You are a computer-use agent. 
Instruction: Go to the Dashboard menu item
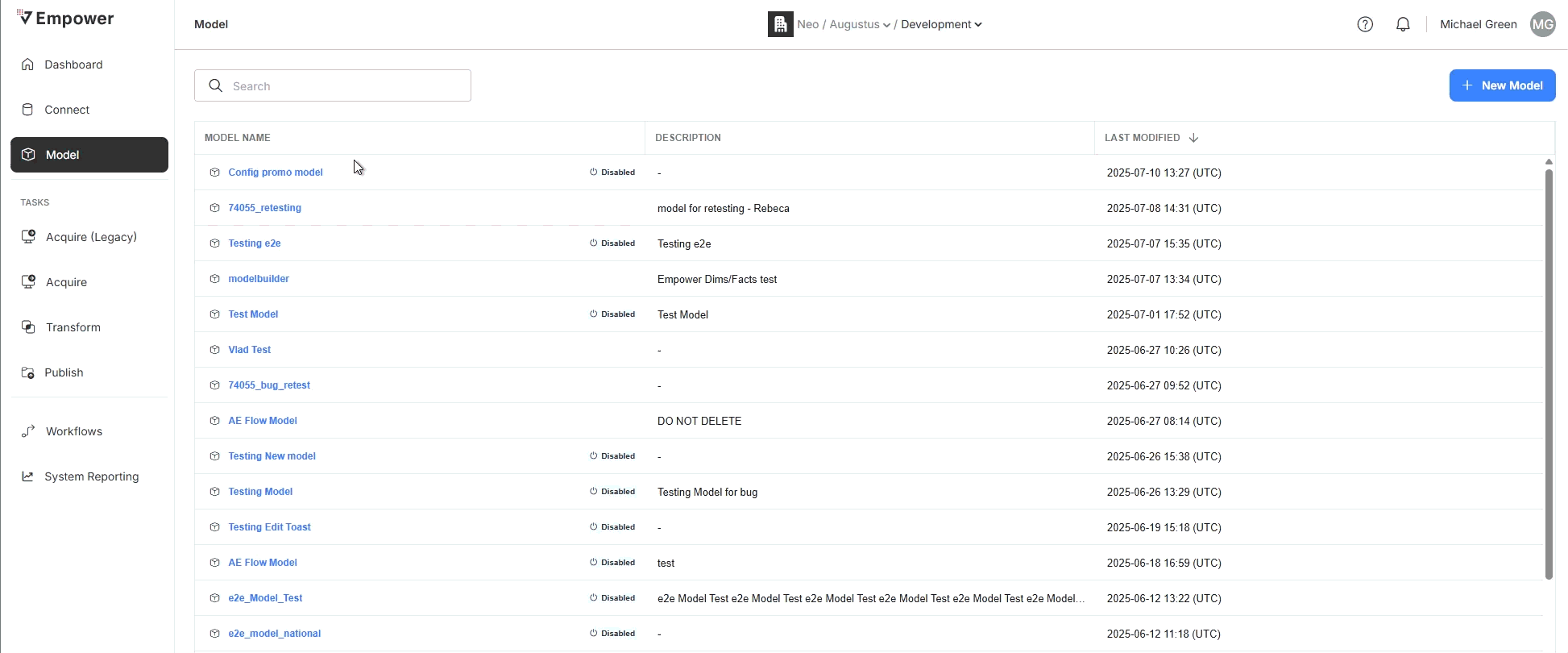click(x=89, y=64)
